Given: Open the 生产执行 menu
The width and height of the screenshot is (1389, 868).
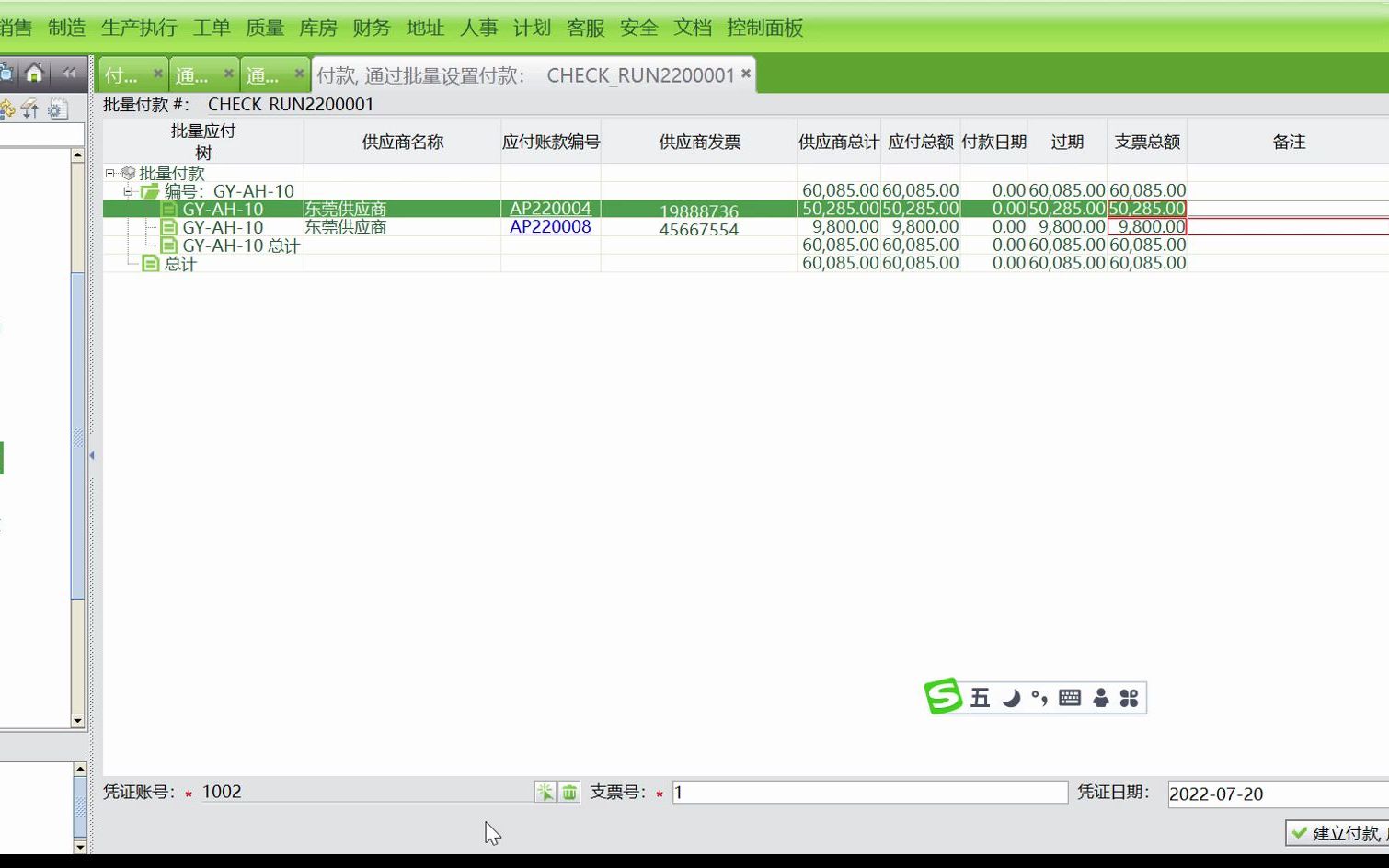Looking at the screenshot, I should pos(139,28).
